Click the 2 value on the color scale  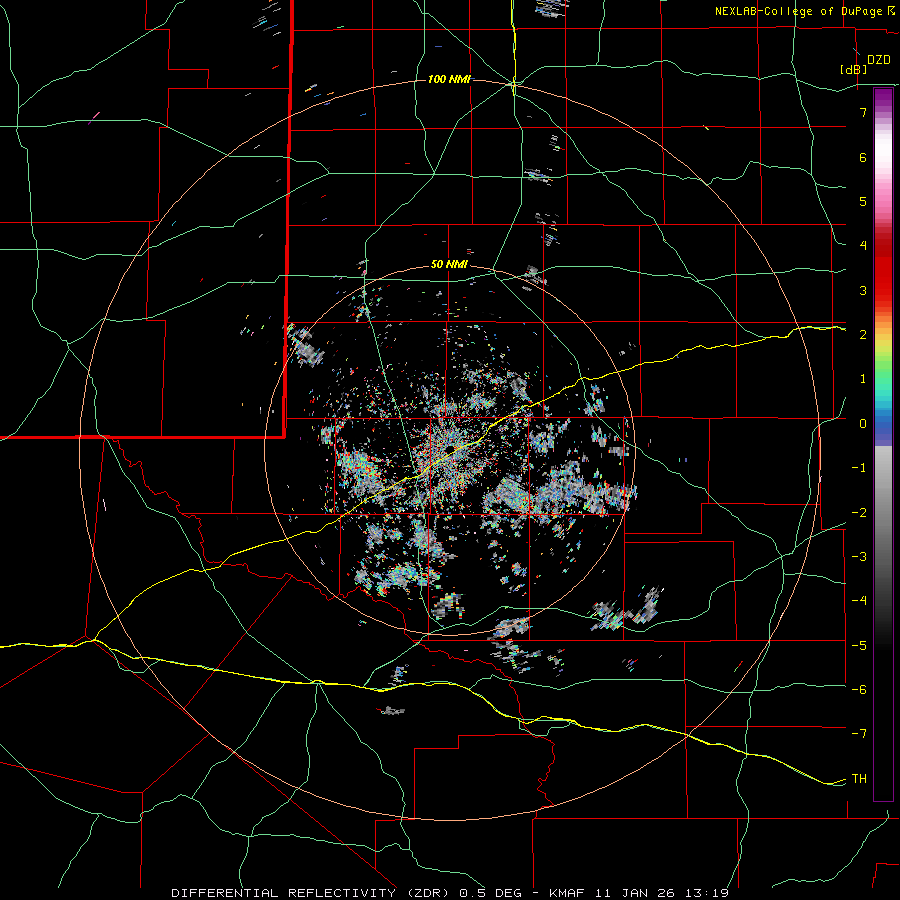pyautogui.click(x=863, y=335)
